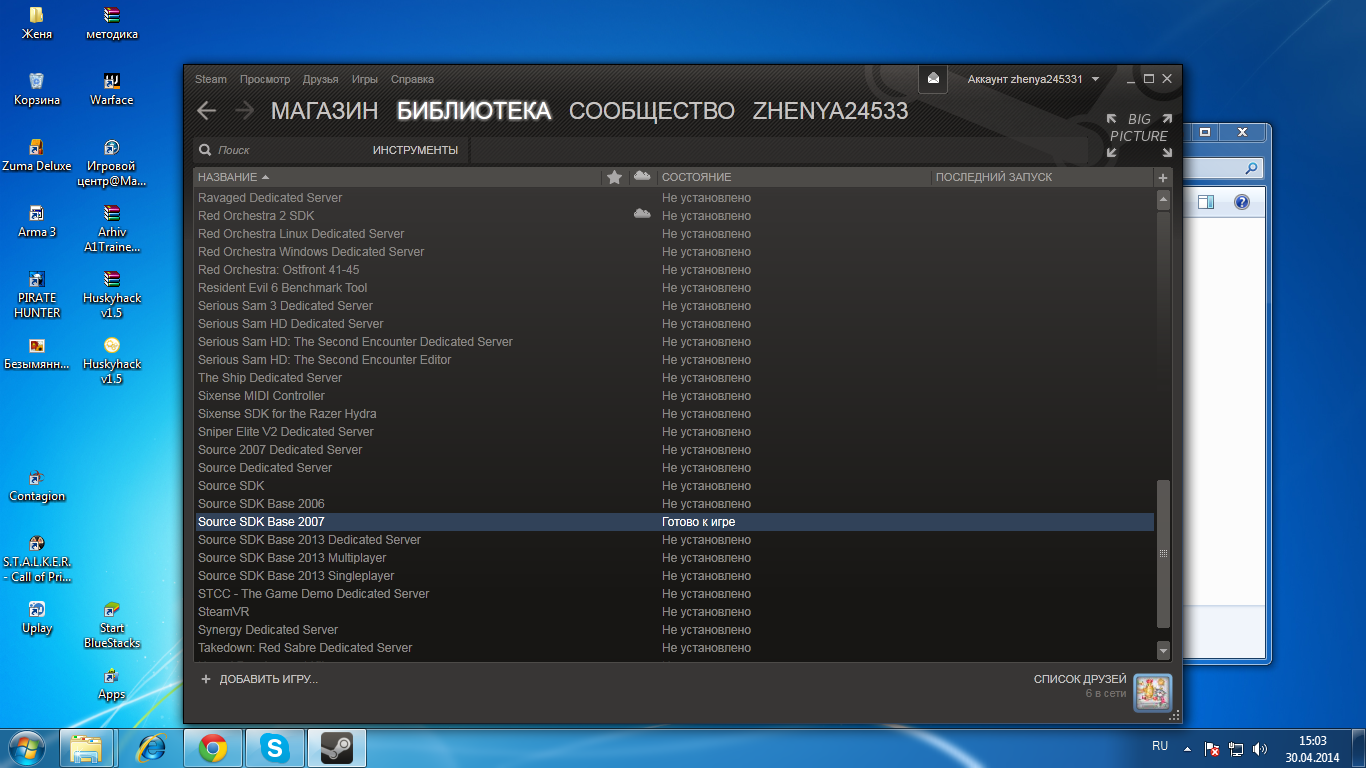
Task: Click the cloud icon on Red Orchestra 2 SDK
Action: (642, 214)
